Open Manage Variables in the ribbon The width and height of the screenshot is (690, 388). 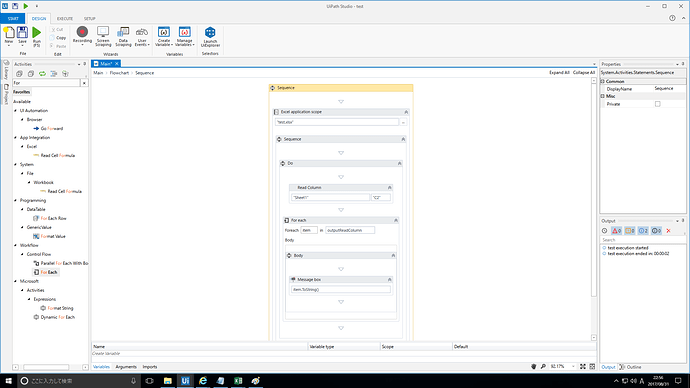[184, 36]
